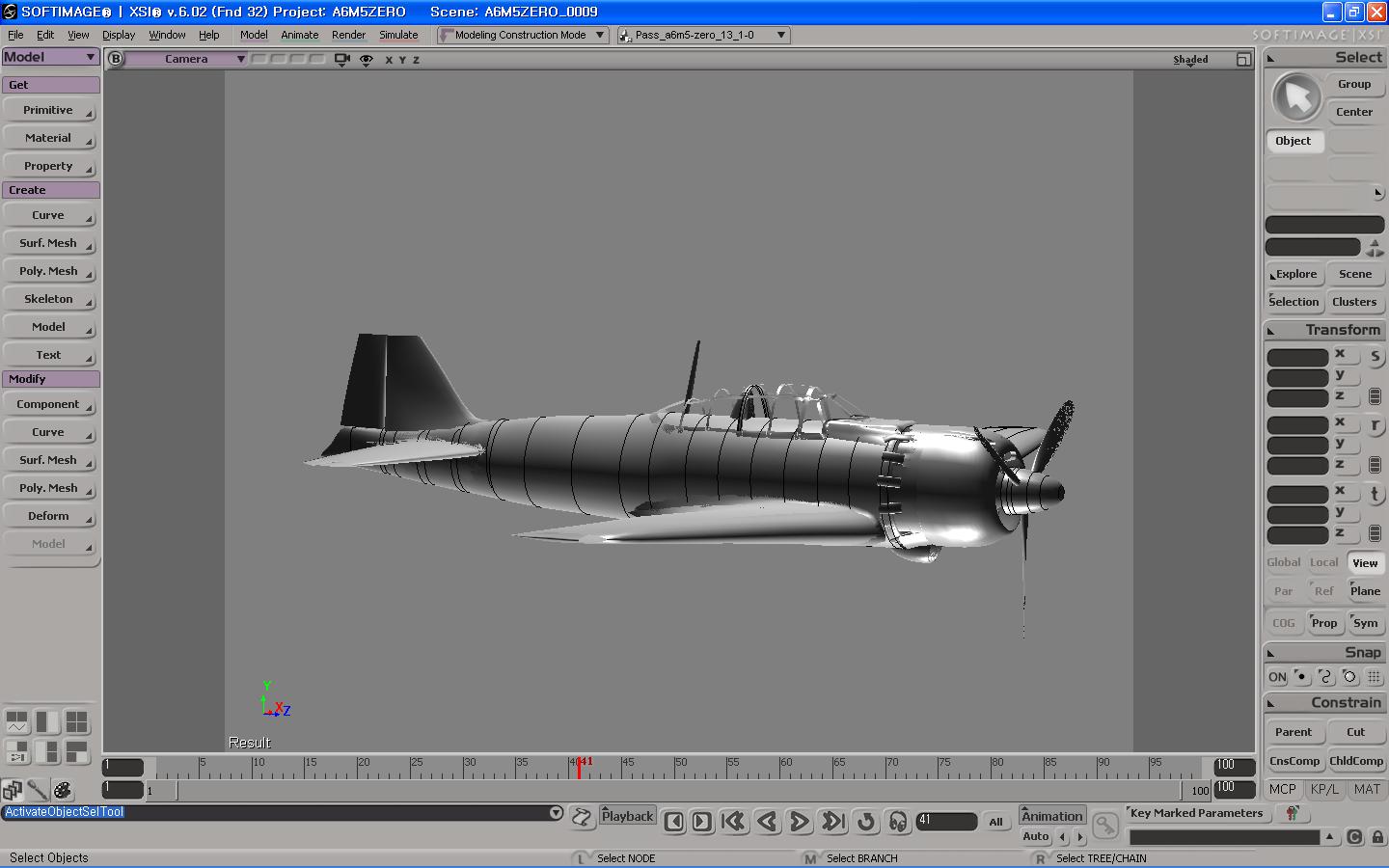Open the Shaded display mode dropdown
This screenshot has height=868, width=1389.
[x=1190, y=60]
